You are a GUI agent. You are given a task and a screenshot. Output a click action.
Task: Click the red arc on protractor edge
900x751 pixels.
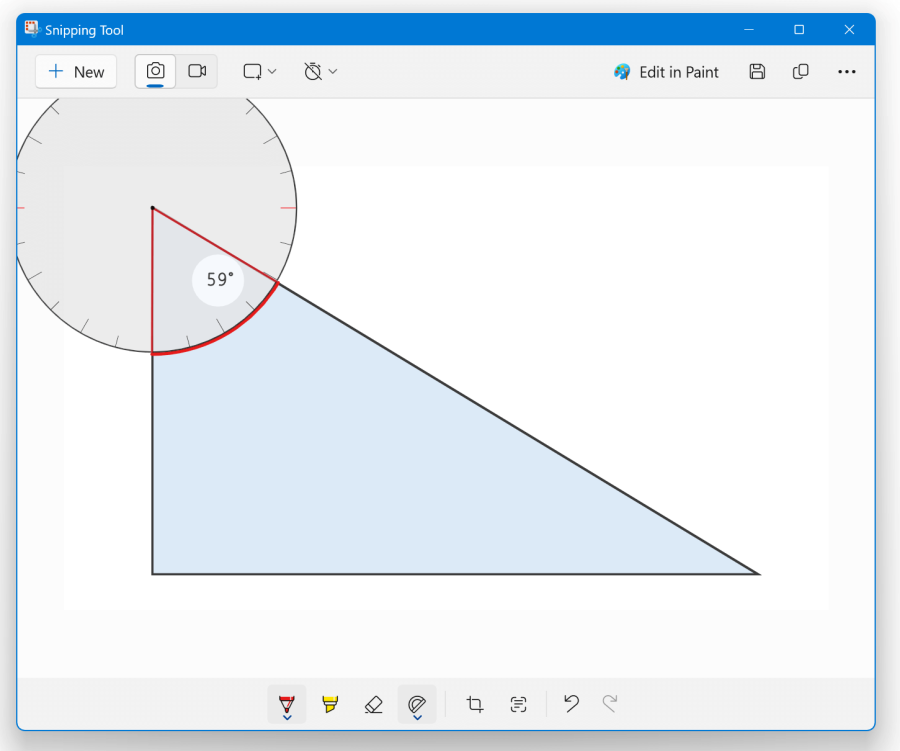point(225,336)
